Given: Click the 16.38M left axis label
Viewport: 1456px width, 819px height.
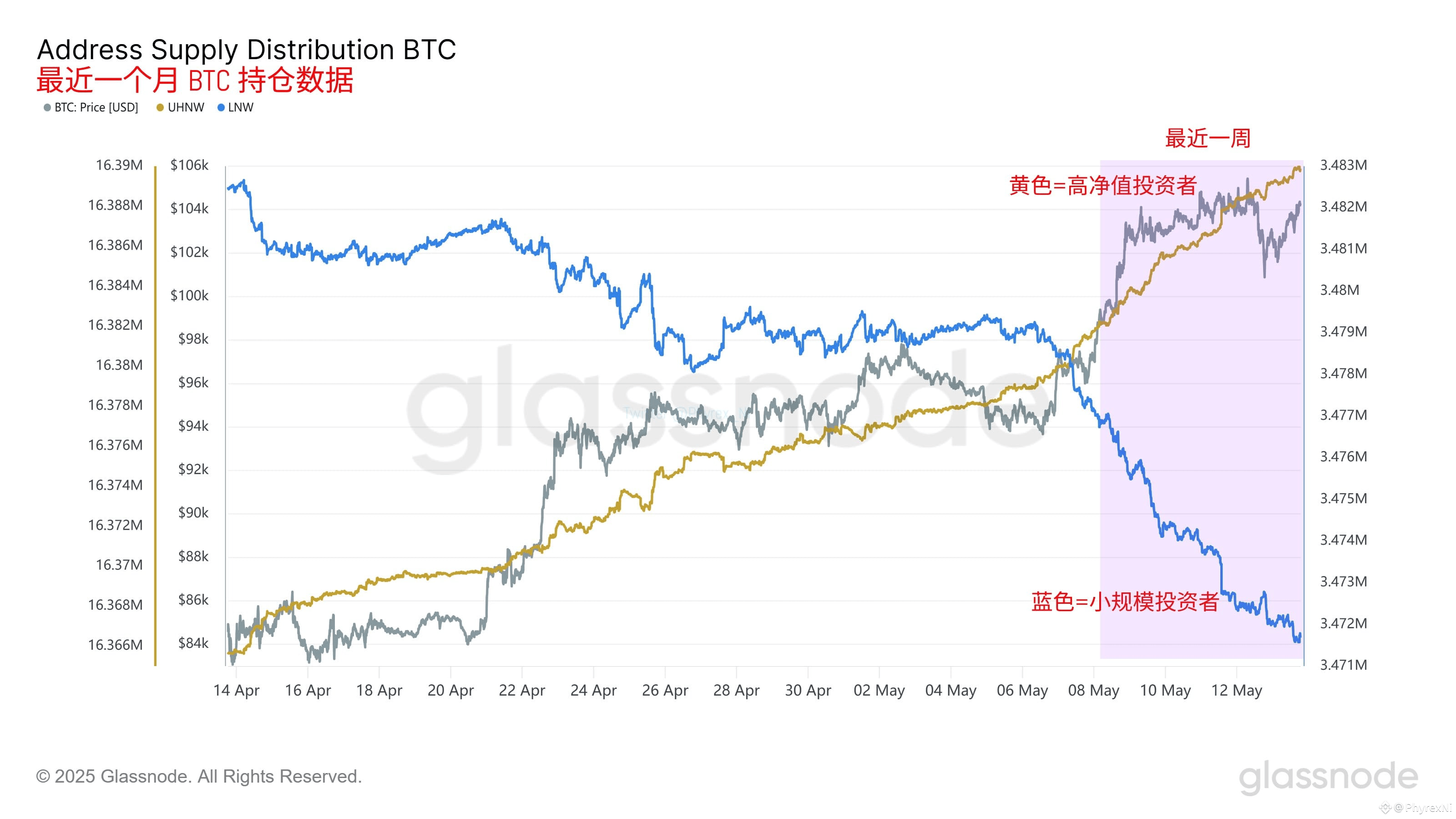Looking at the screenshot, I should click(119, 364).
